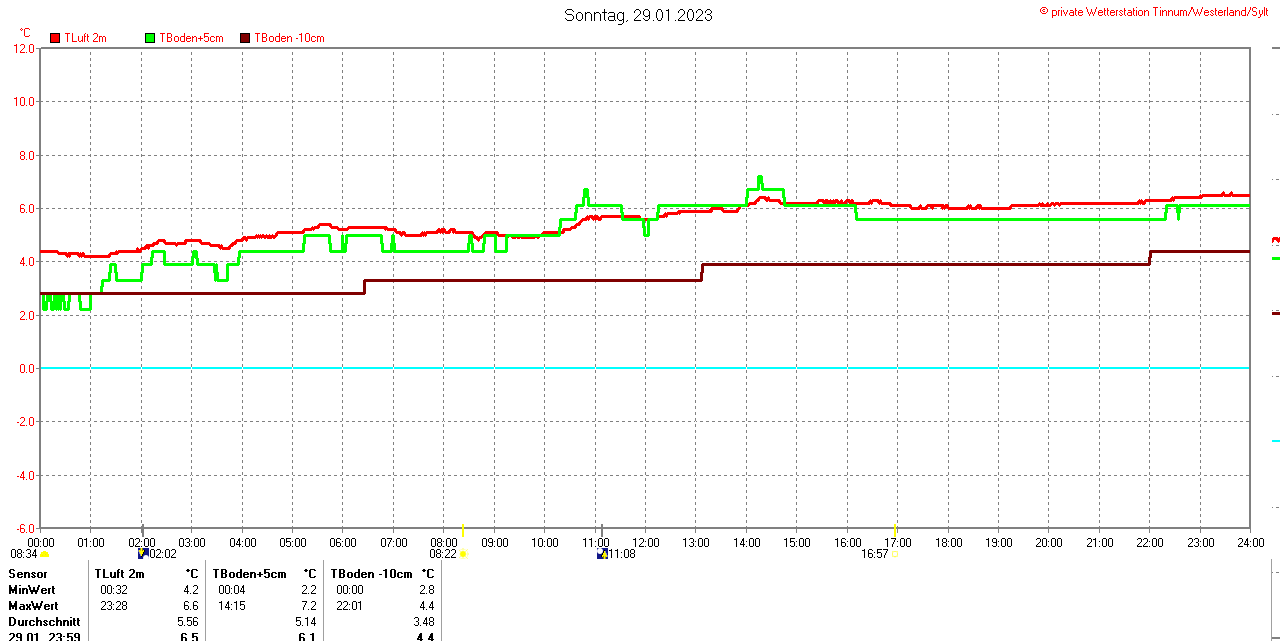Click the TLuft 2m column header in table
Screen dimensions: 1280x641
120,574
